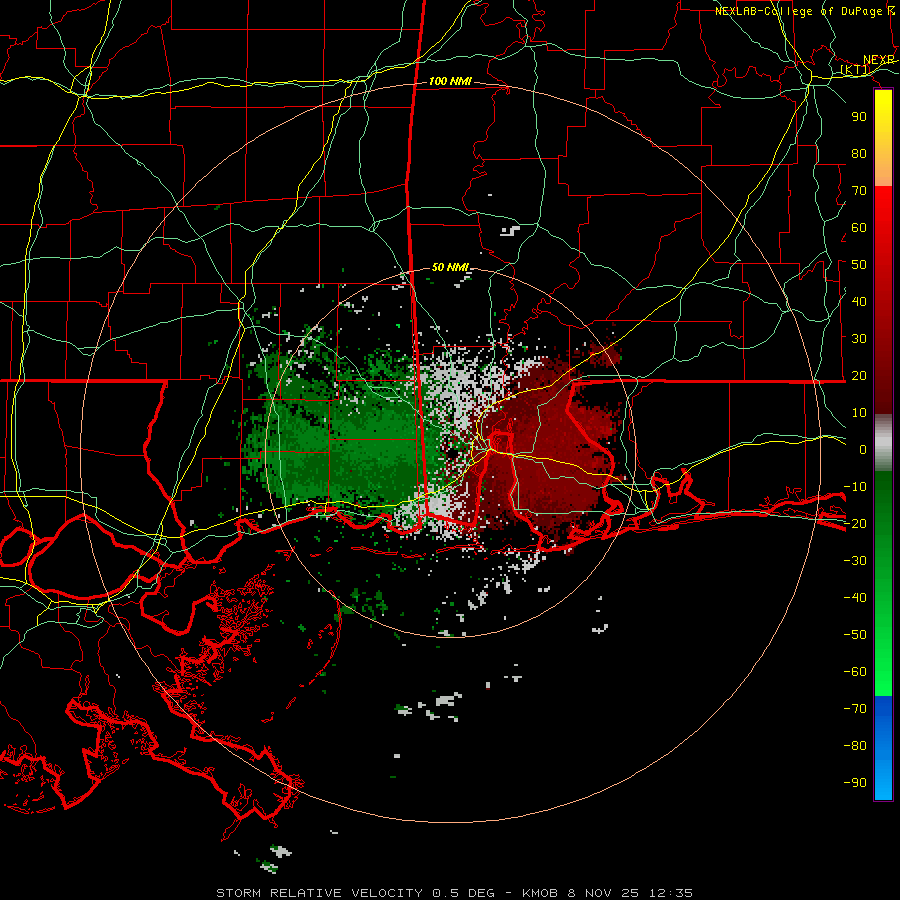Screen dimensions: 900x900
Task: Click the negative 20 velocity scale label
Action: point(855,524)
